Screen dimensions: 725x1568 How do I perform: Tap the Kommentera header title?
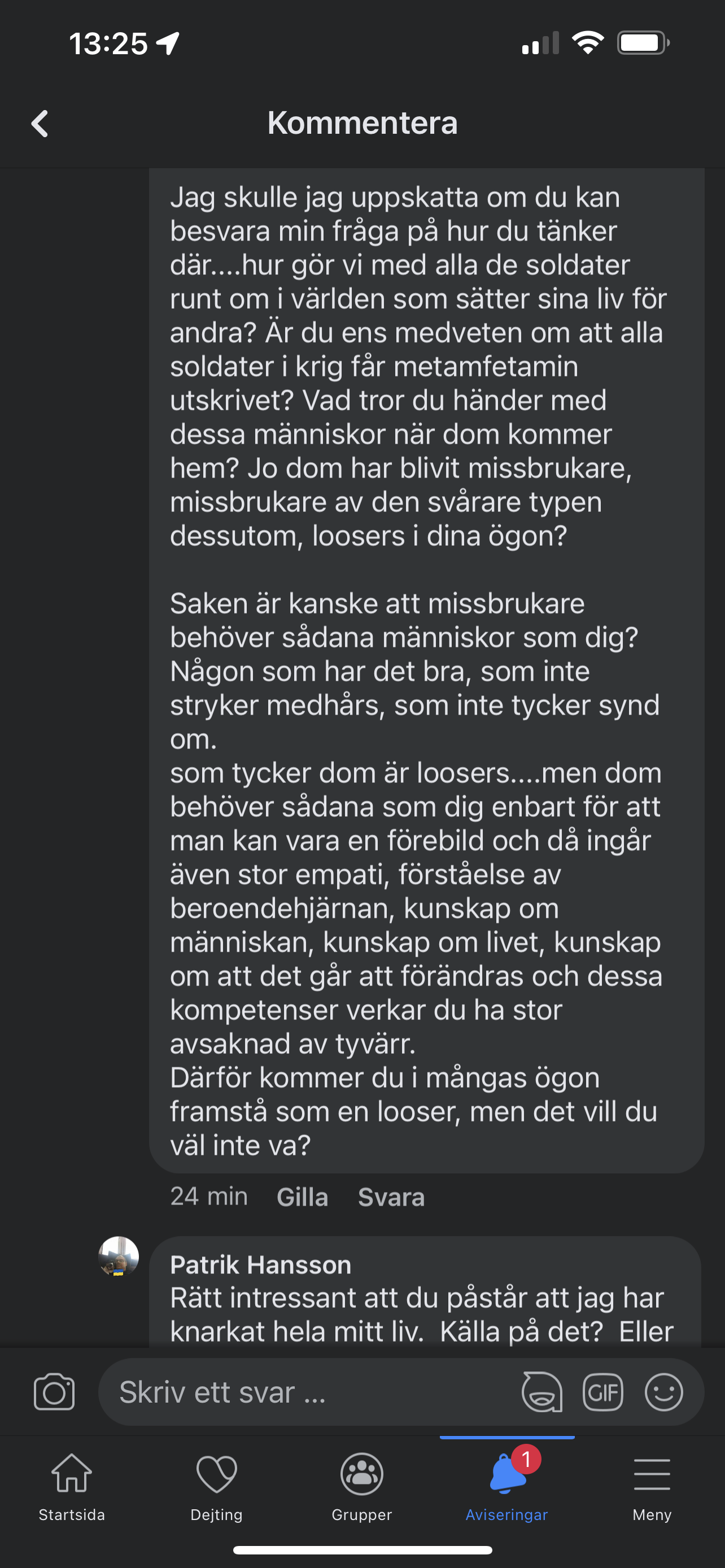tap(362, 123)
